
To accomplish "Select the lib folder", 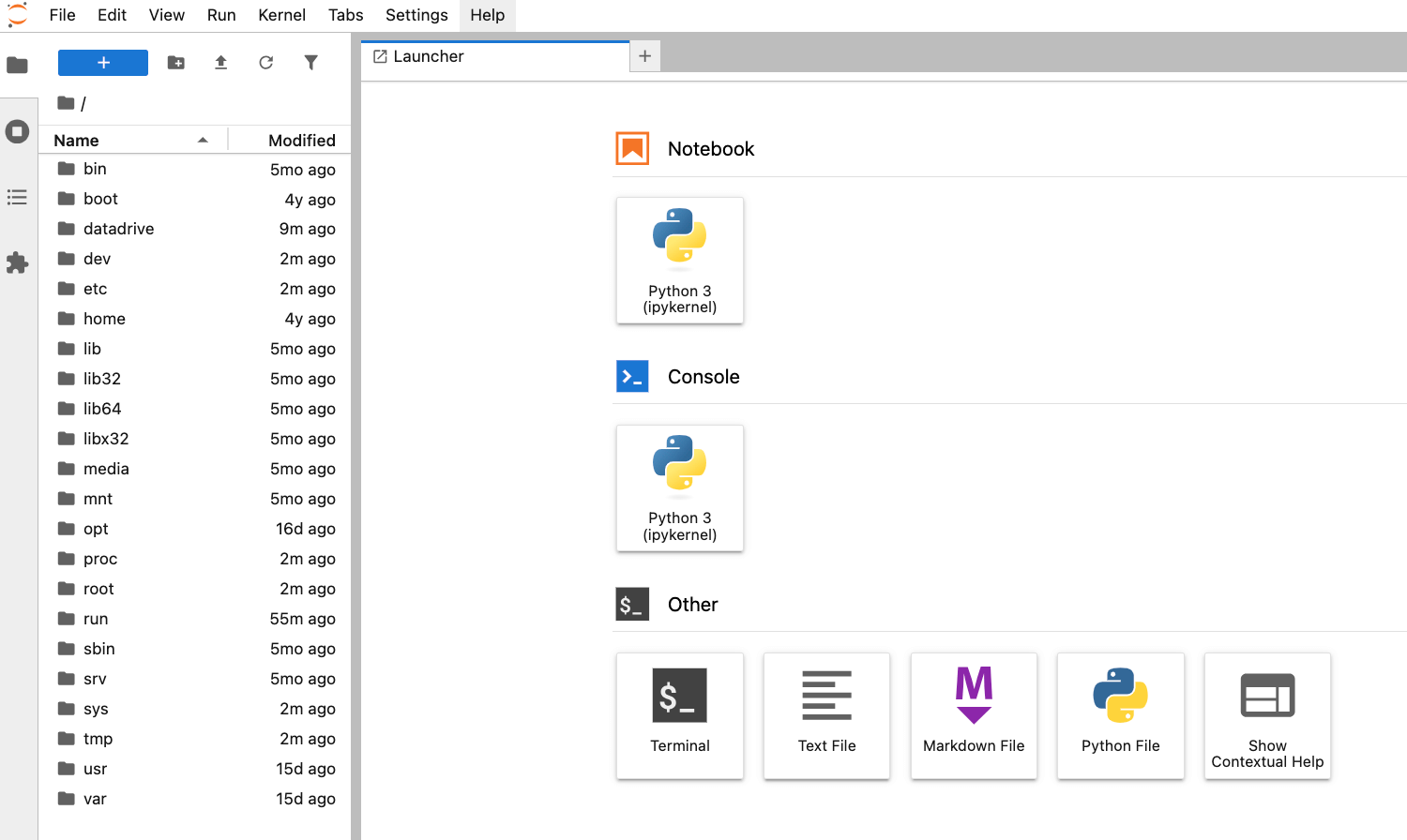I will pos(195,349).
